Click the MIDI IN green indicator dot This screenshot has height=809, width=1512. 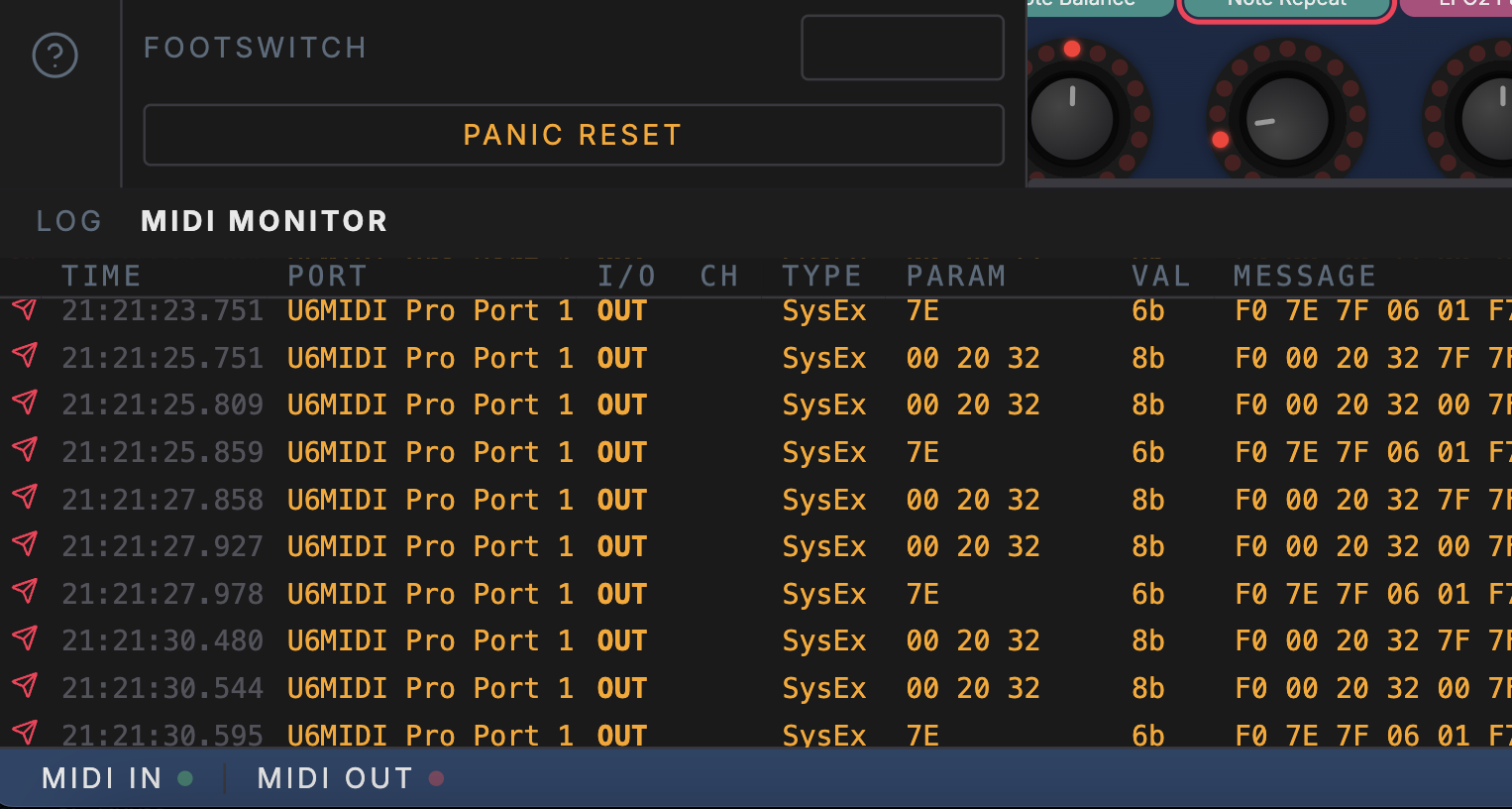coord(185,778)
